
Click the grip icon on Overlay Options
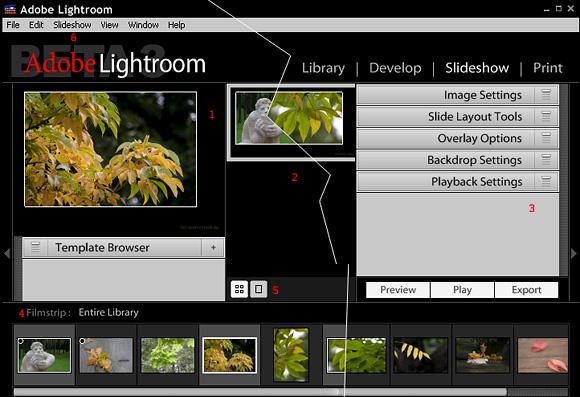point(546,138)
